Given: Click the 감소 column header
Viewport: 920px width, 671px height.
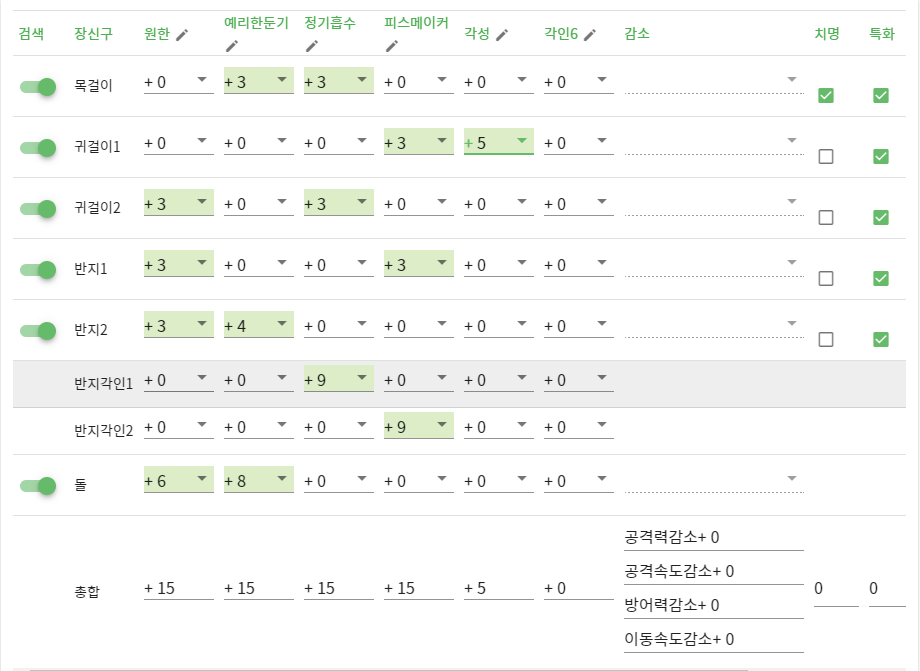Looking at the screenshot, I should pos(637,34).
